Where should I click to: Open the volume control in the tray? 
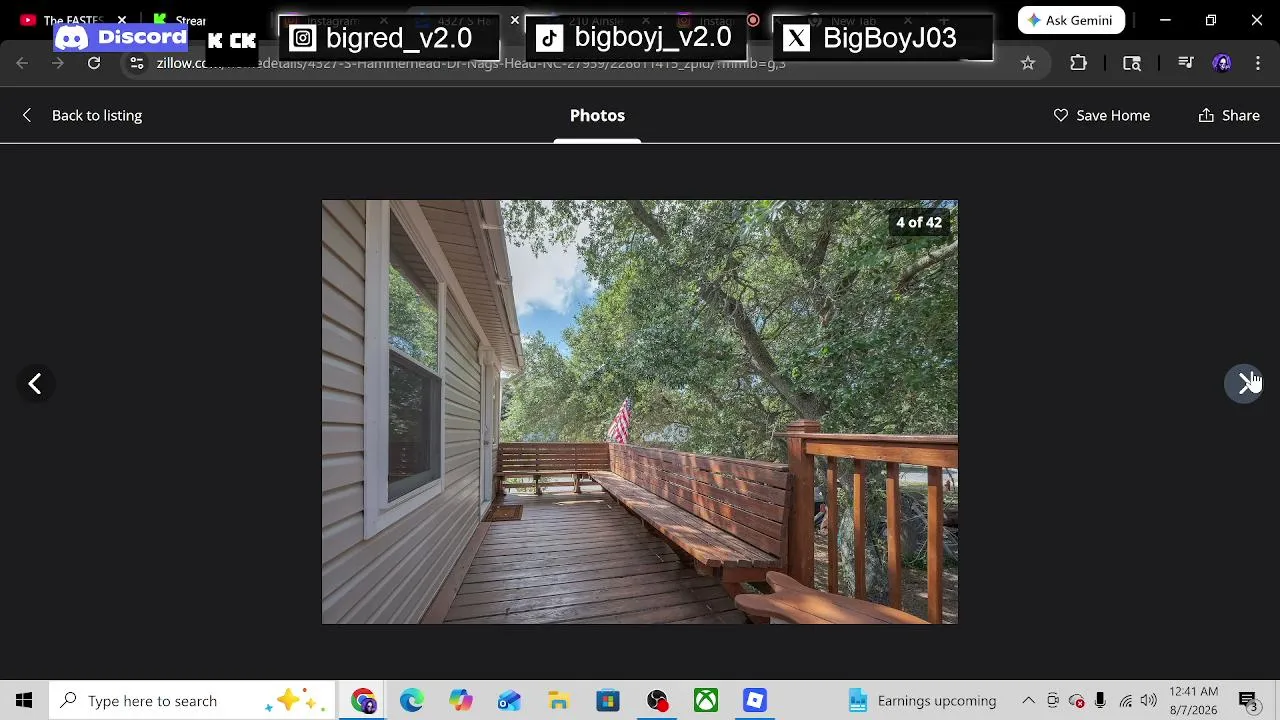[1149, 701]
